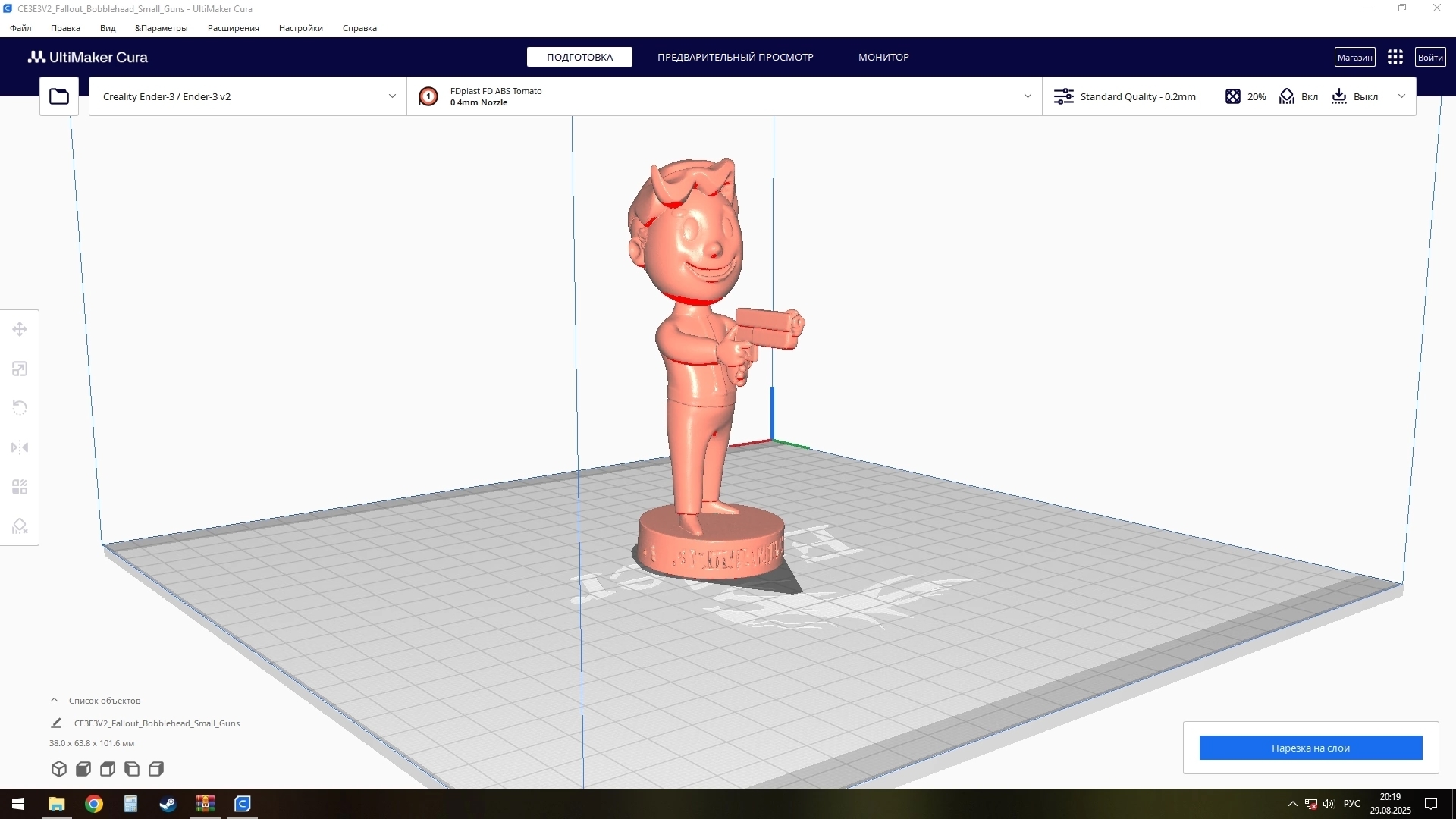Open the UltiMaker apps grid icon

pyautogui.click(x=1395, y=57)
